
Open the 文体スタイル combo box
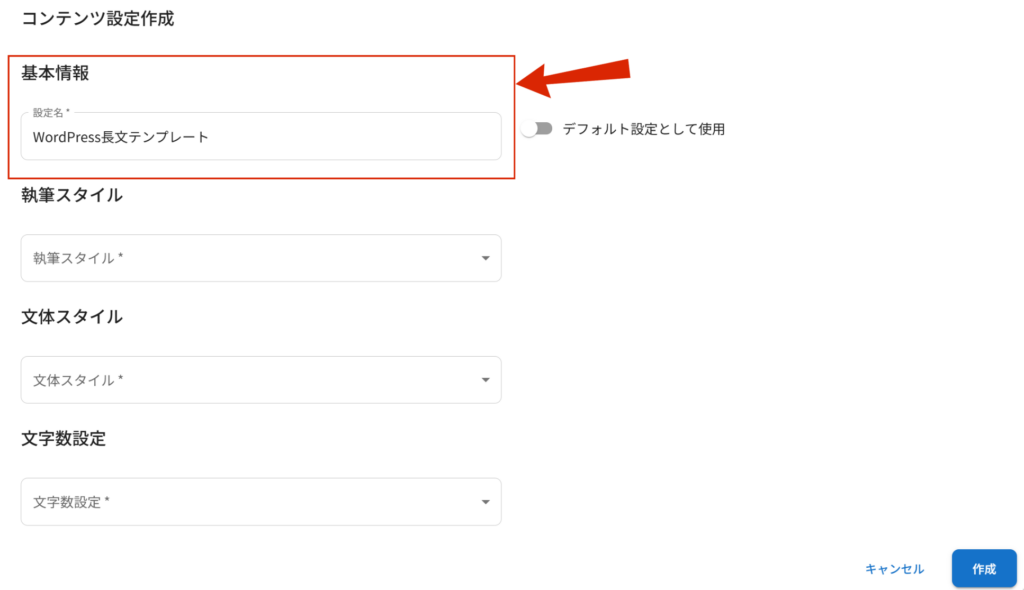point(261,380)
